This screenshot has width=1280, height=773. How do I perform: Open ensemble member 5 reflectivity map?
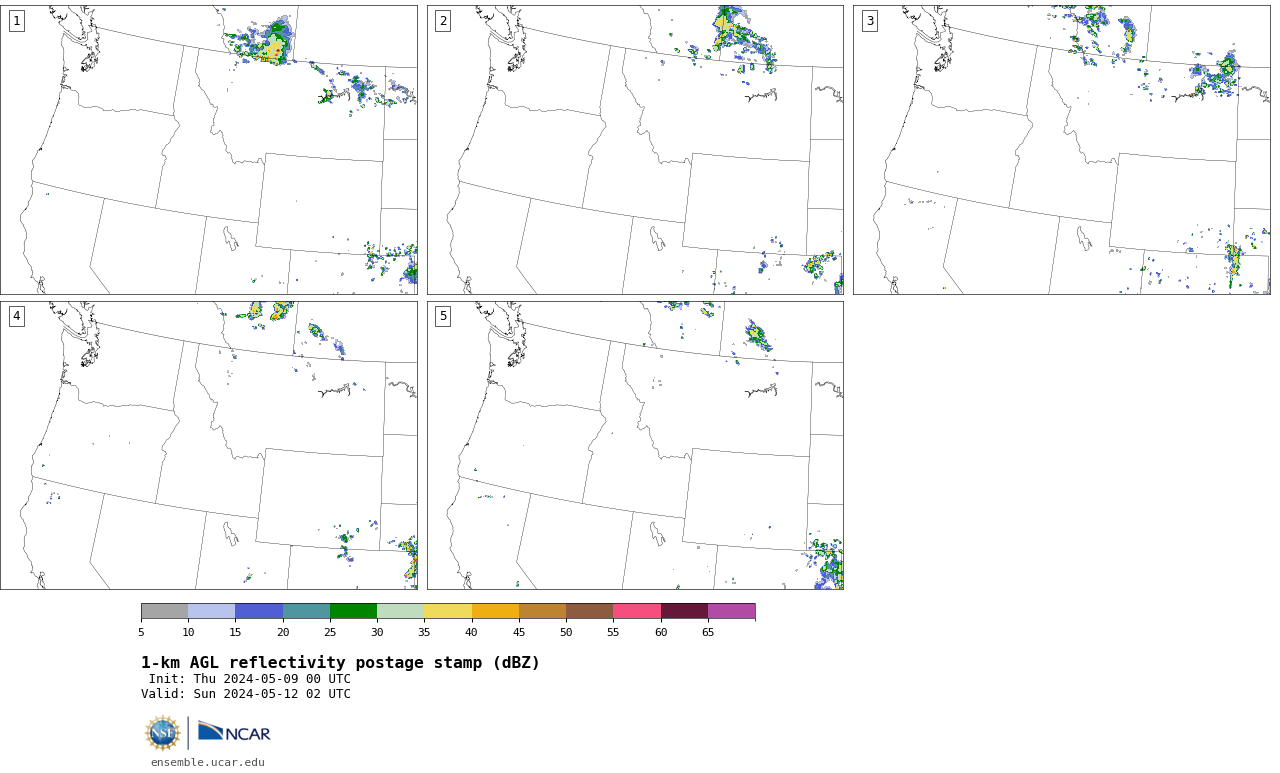[635, 445]
